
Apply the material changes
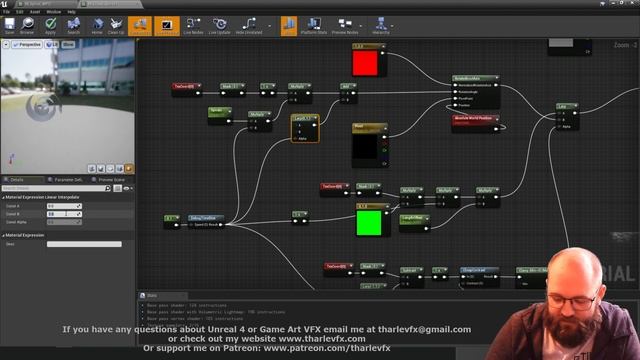tap(50, 26)
